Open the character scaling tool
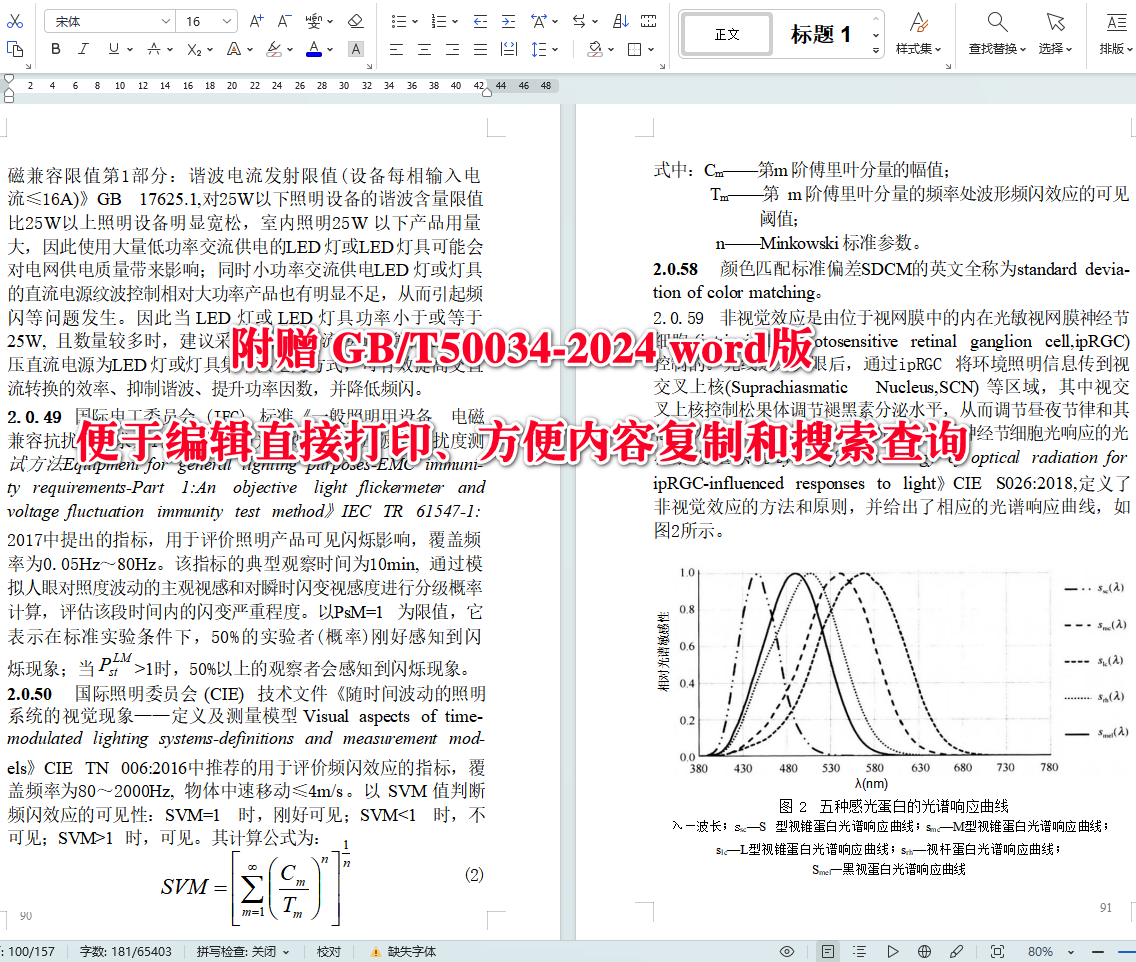 (538, 21)
